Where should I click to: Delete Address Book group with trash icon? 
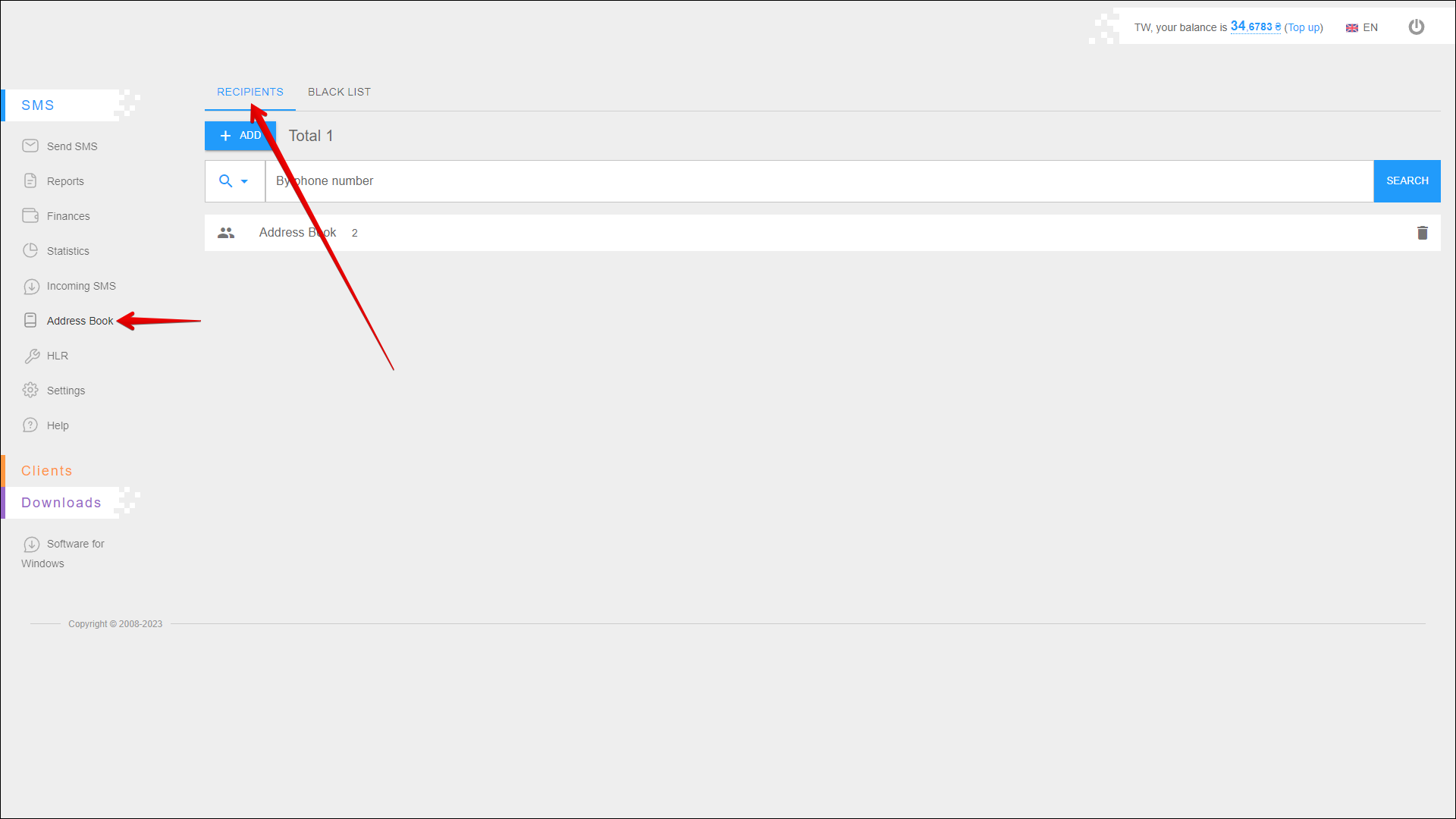1422,233
